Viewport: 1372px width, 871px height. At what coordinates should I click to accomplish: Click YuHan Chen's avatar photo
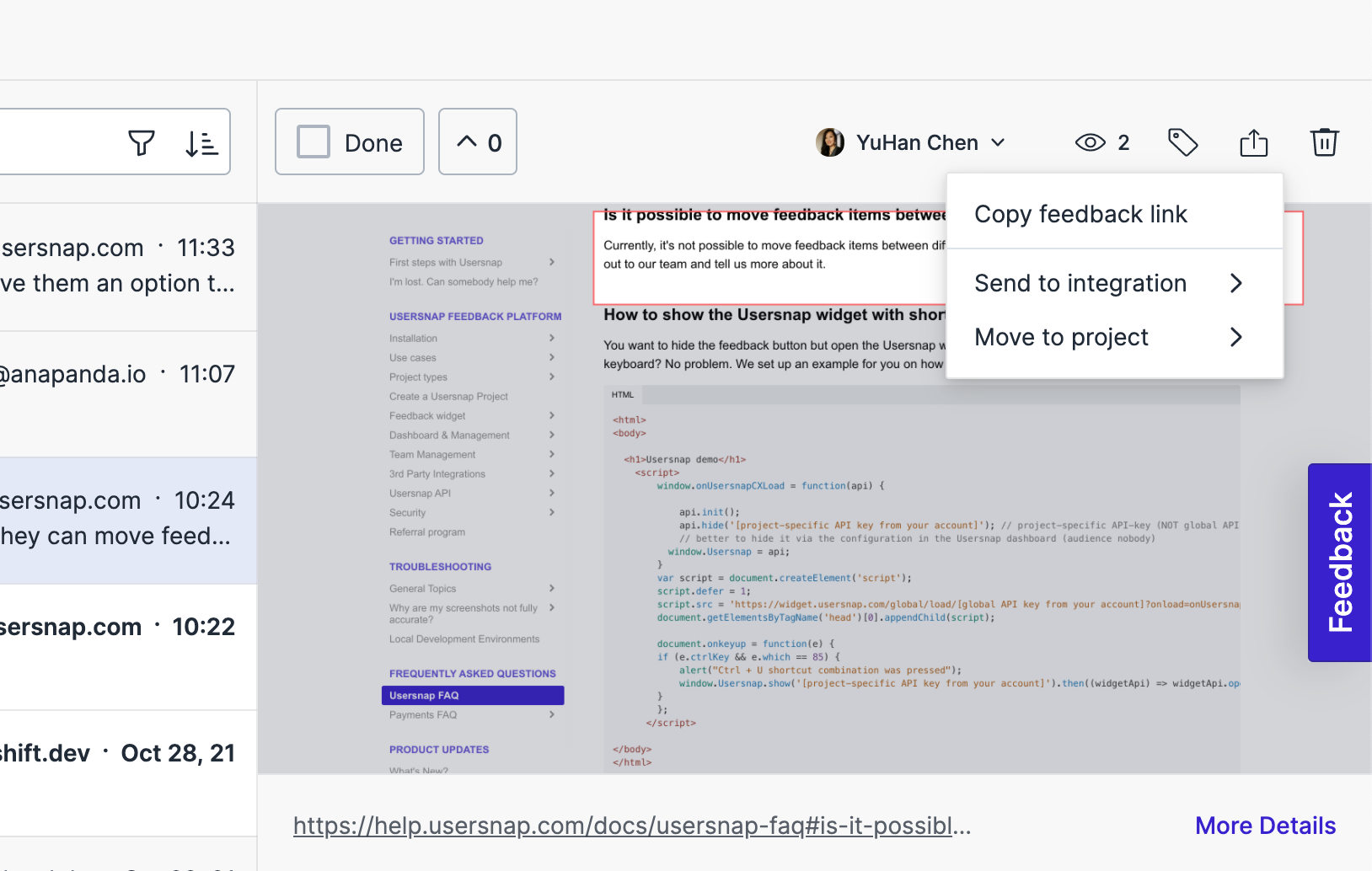pos(830,142)
